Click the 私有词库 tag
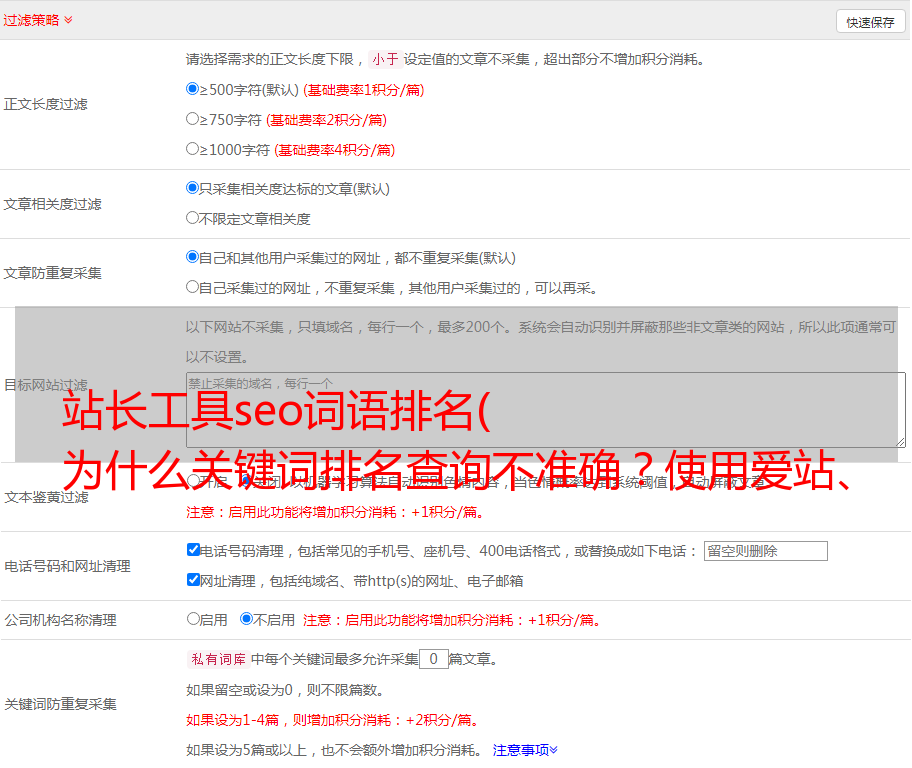The height and width of the screenshot is (768, 912). pyautogui.click(x=219, y=659)
